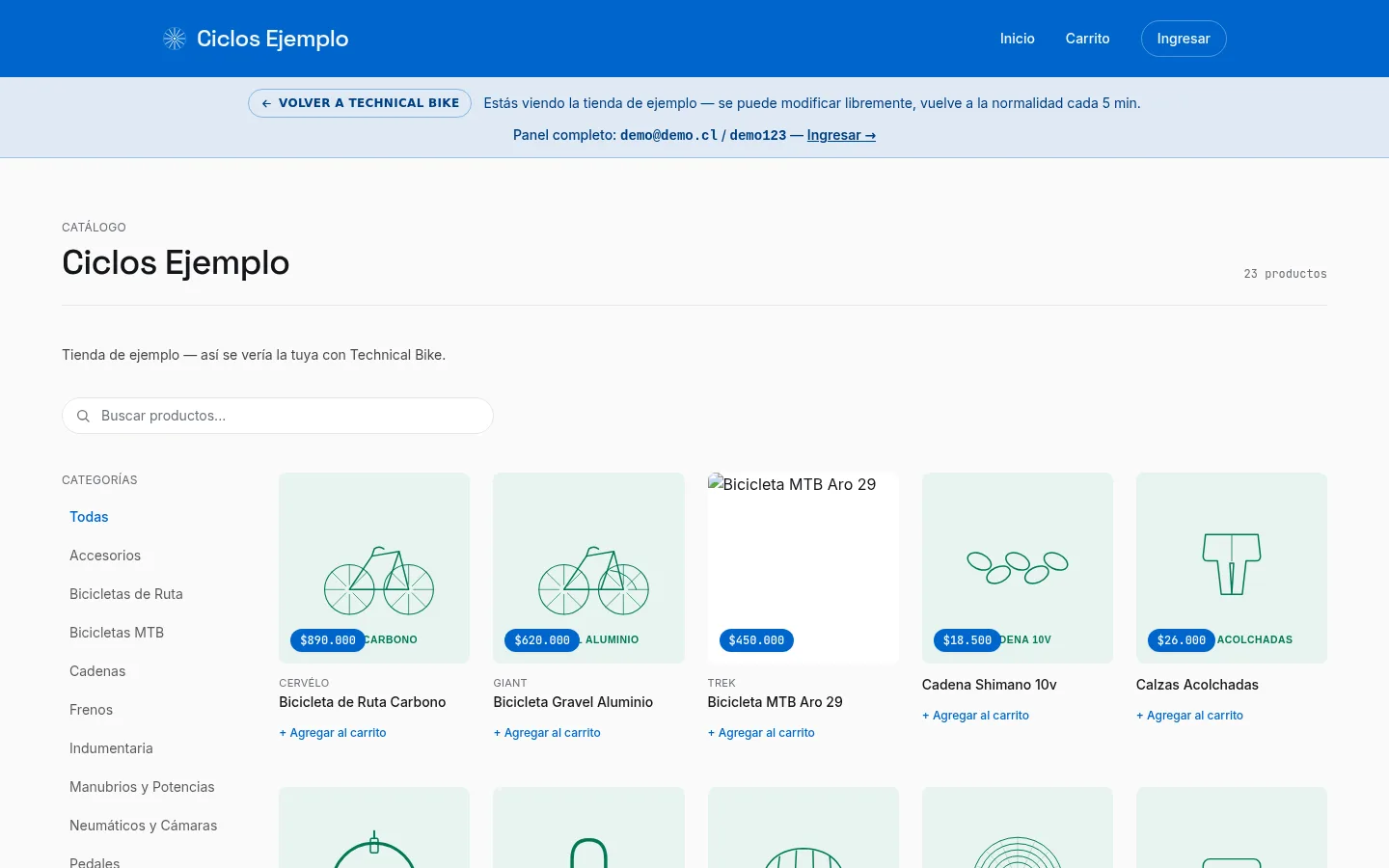The height and width of the screenshot is (868, 1389).
Task: Focus the Buscar productos search field
Action: (278, 416)
